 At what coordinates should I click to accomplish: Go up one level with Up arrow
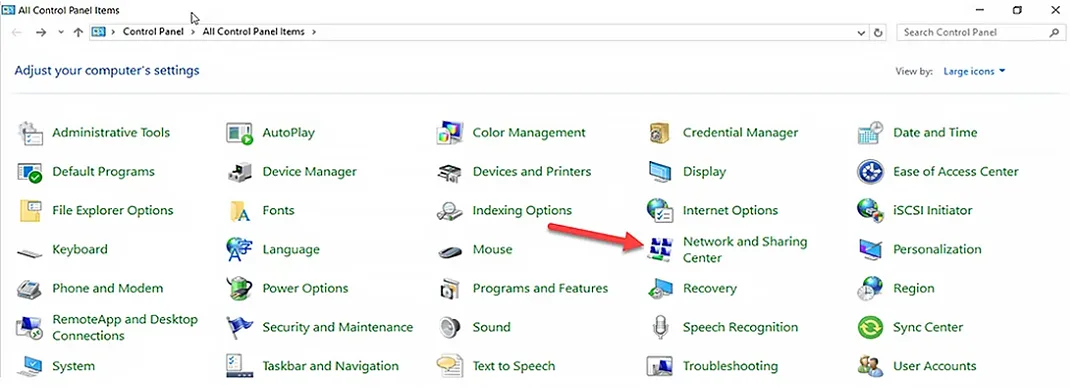click(x=78, y=32)
